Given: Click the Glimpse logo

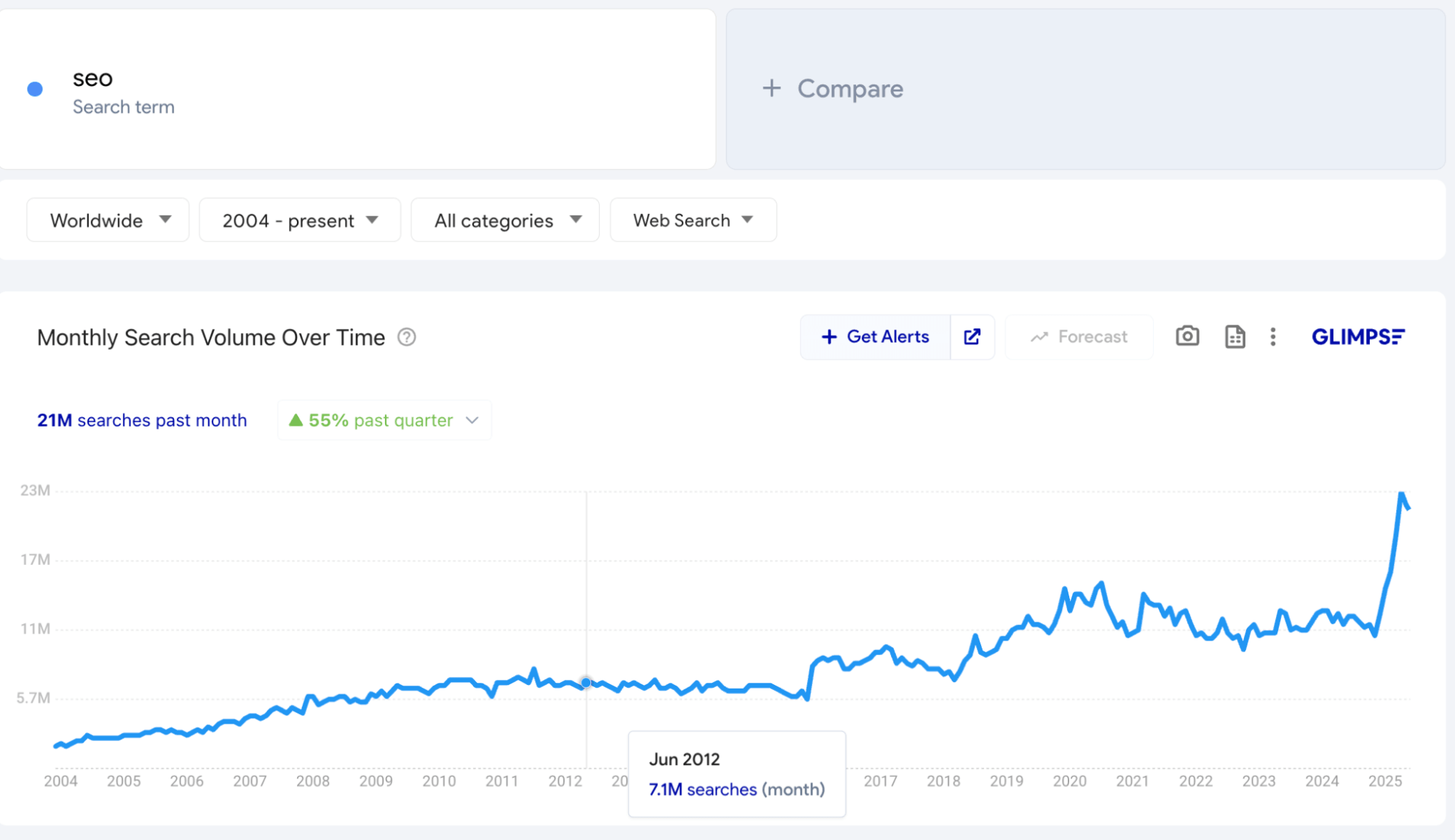Looking at the screenshot, I should [x=1358, y=336].
